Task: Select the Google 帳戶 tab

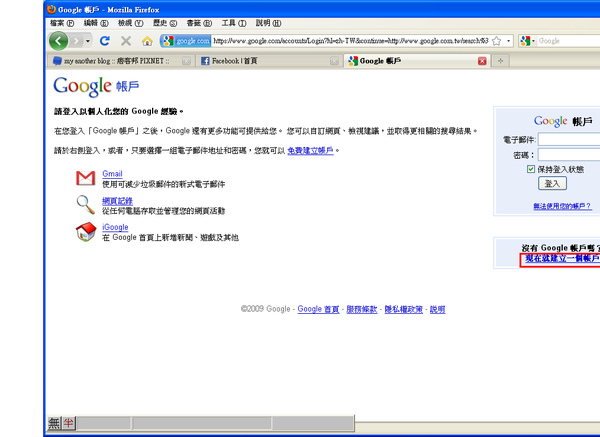Action: click(417, 61)
